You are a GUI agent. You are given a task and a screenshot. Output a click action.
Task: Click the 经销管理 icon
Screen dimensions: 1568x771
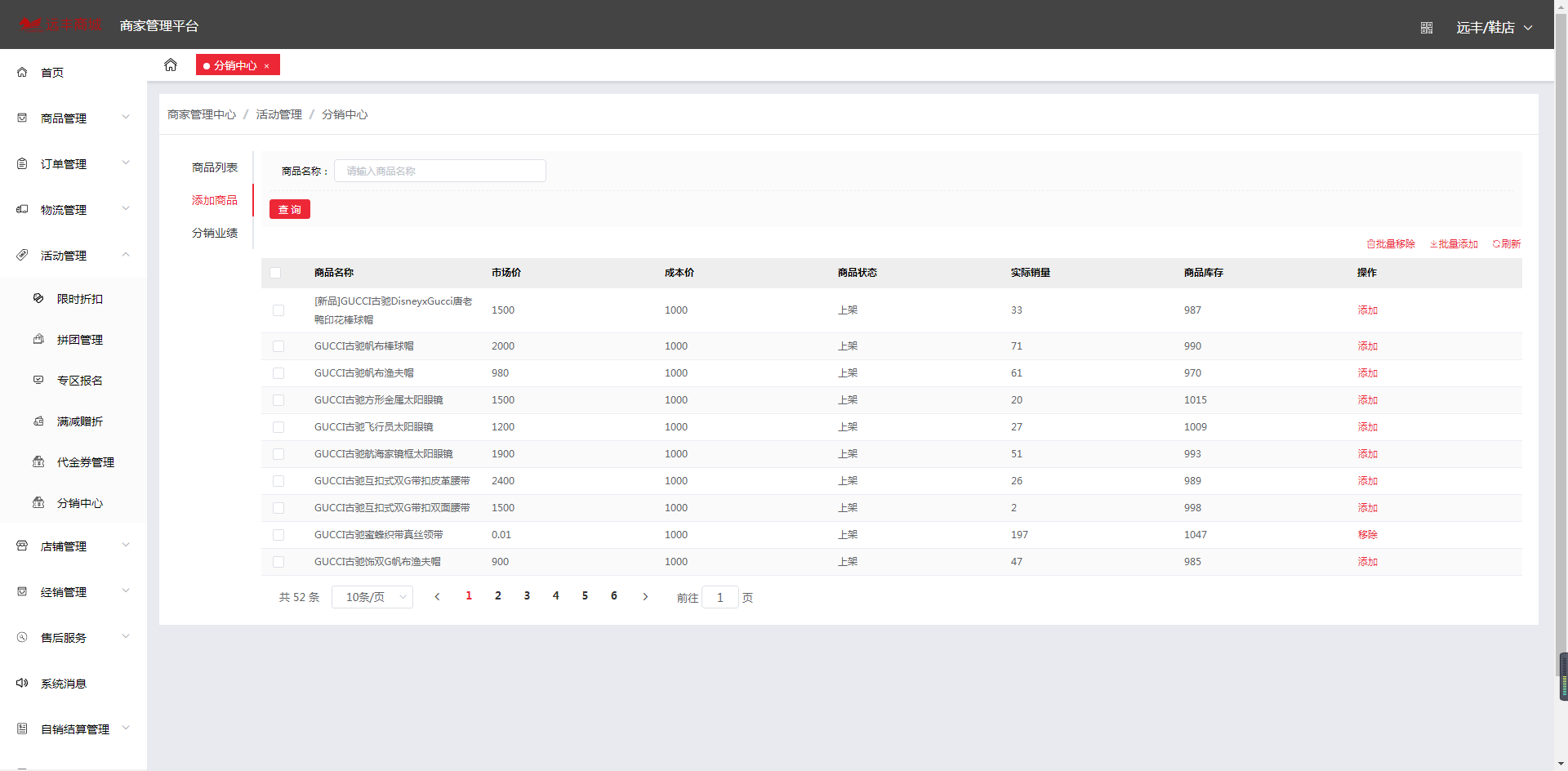tap(22, 591)
